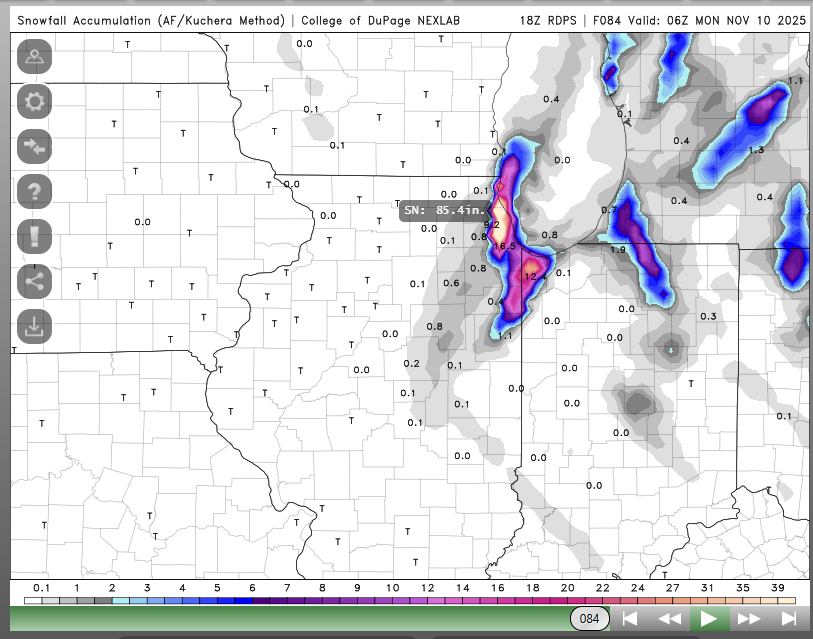Viewport: 813px width, 639px height.
Task: Download the image with the download icon
Action: pyautogui.click(x=36, y=326)
